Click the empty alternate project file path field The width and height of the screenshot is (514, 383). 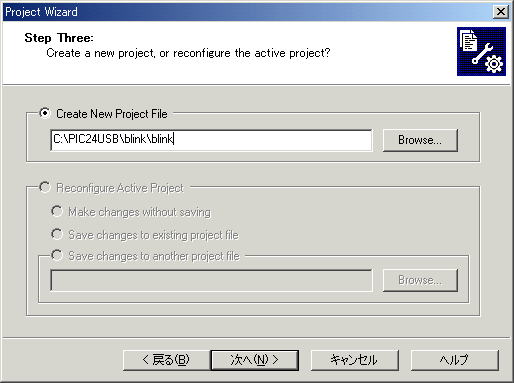[x=211, y=280]
